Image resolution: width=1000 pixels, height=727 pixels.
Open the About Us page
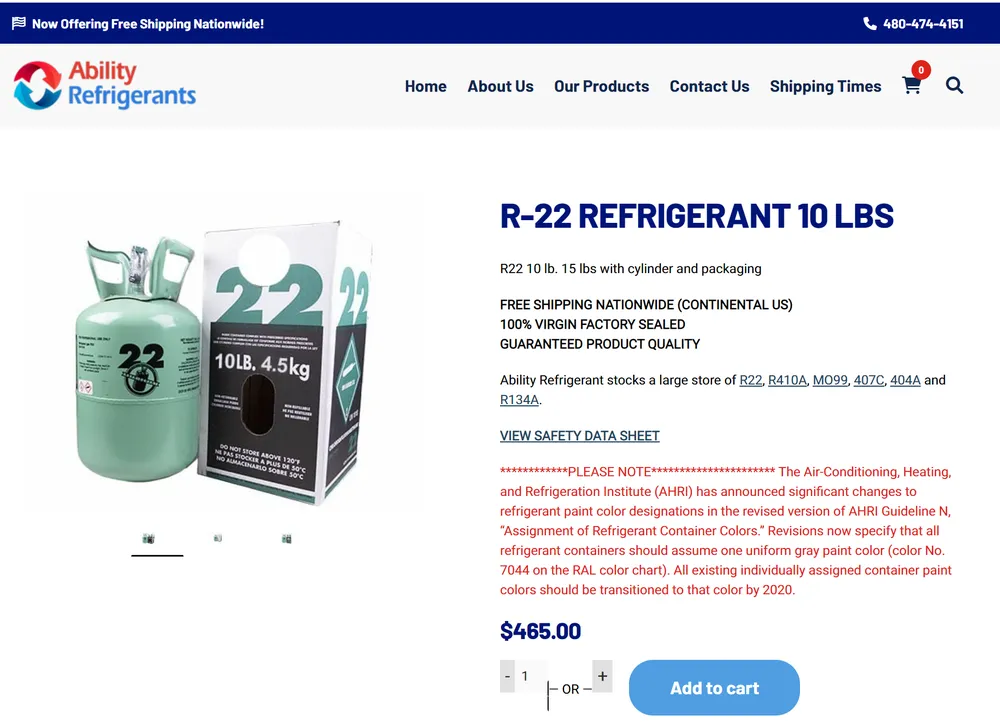500,86
